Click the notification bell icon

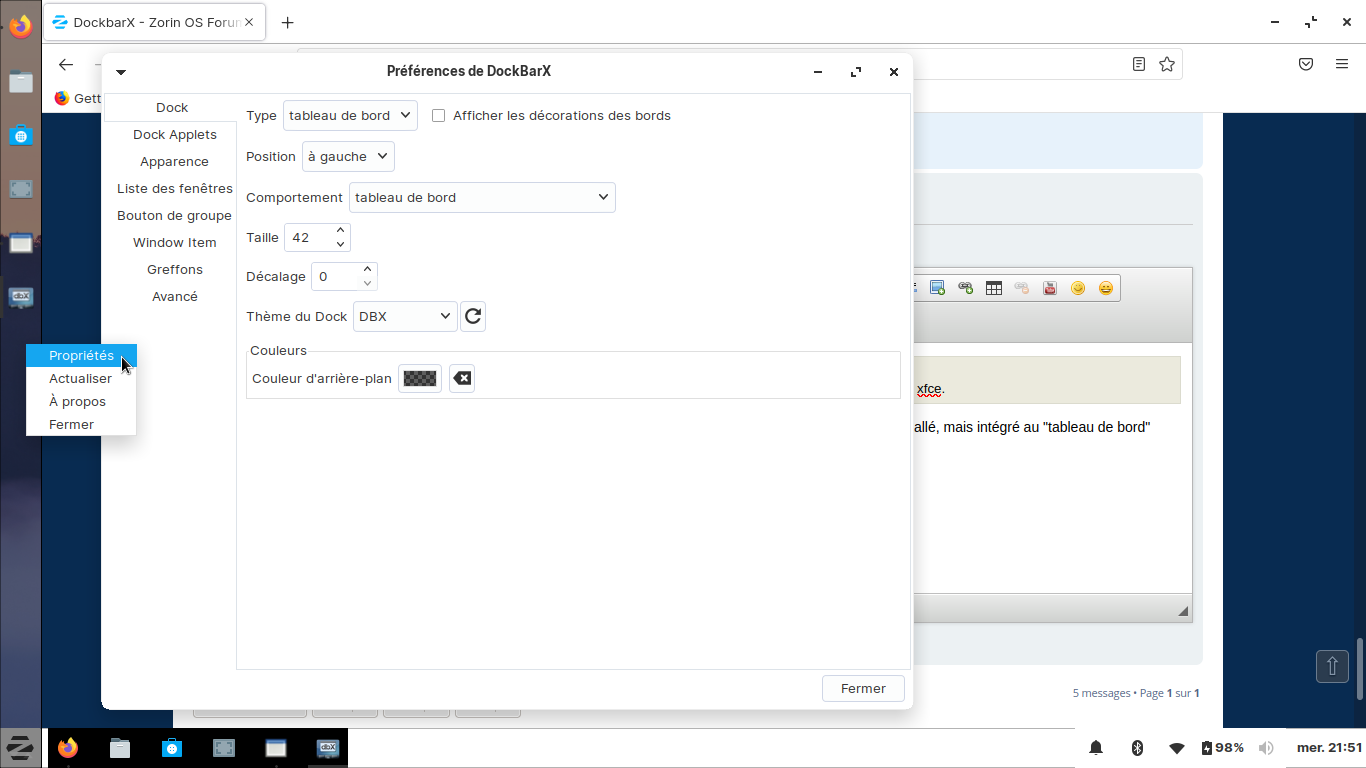(x=1096, y=748)
